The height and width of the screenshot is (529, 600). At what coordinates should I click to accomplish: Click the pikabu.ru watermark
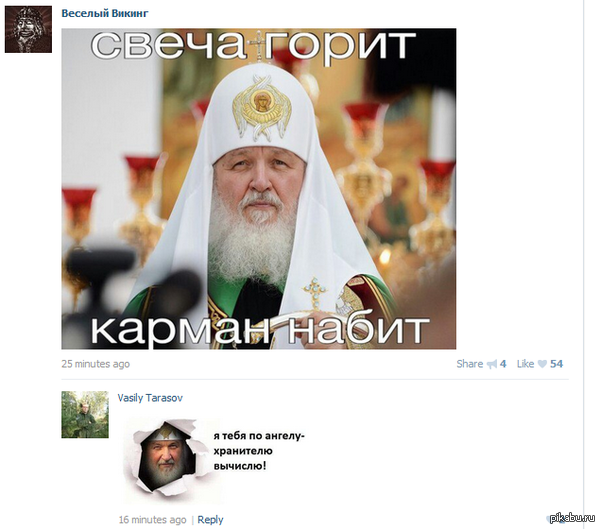point(572,518)
